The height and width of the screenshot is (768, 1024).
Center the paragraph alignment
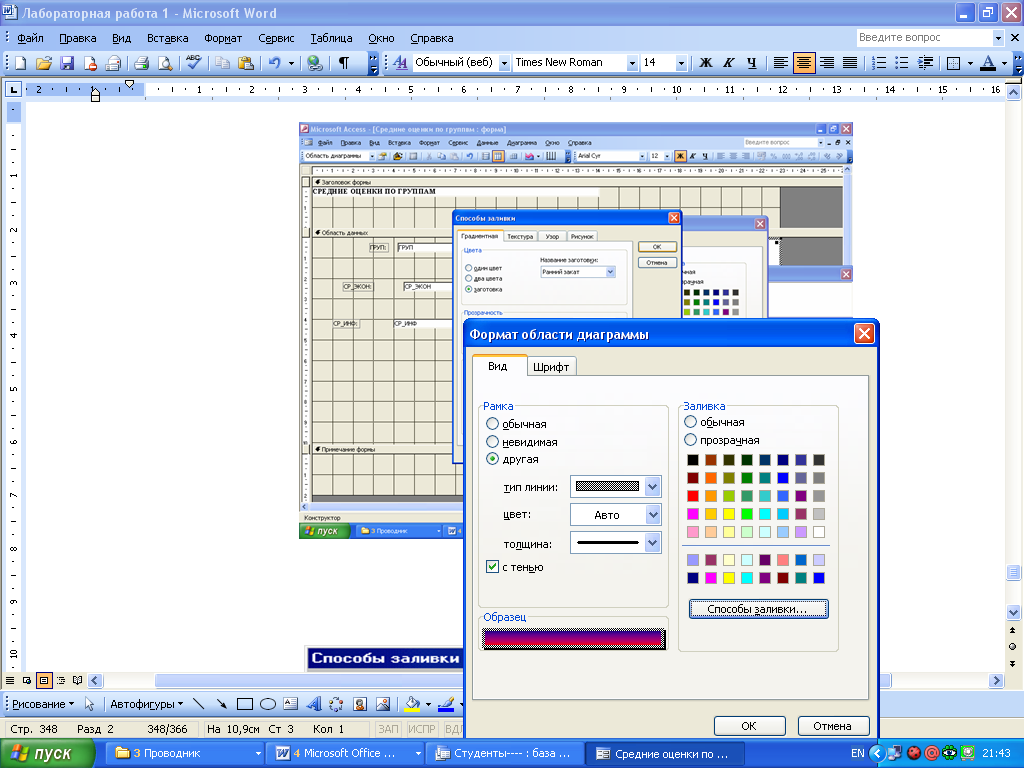804,63
